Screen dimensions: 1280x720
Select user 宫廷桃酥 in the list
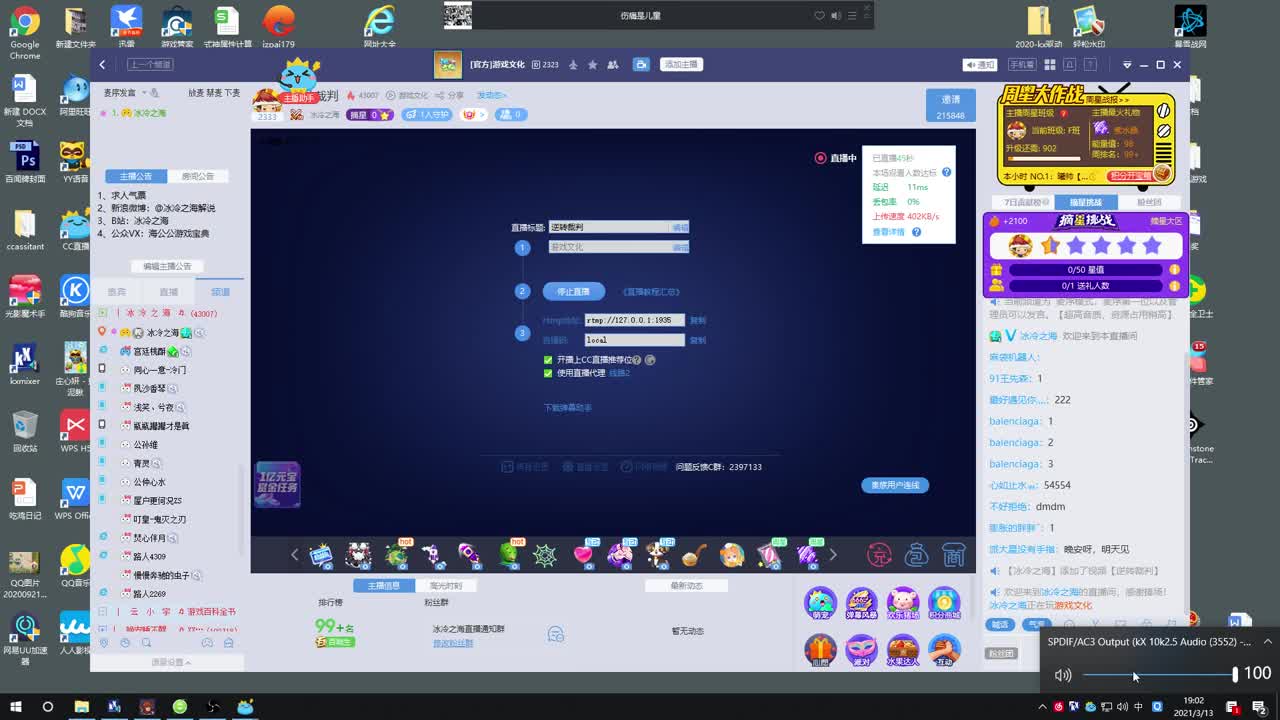(x=150, y=351)
